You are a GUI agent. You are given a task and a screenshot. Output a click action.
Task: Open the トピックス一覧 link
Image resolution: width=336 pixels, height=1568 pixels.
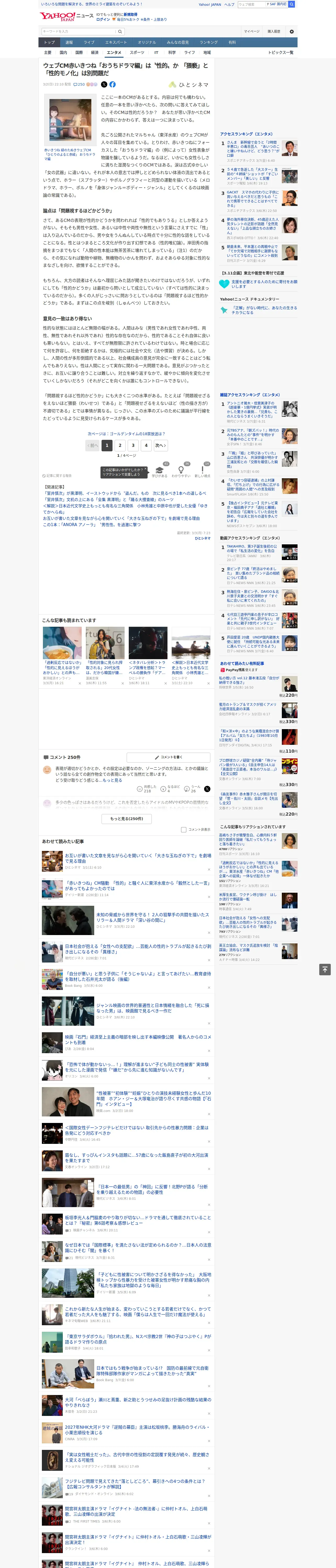point(281,52)
